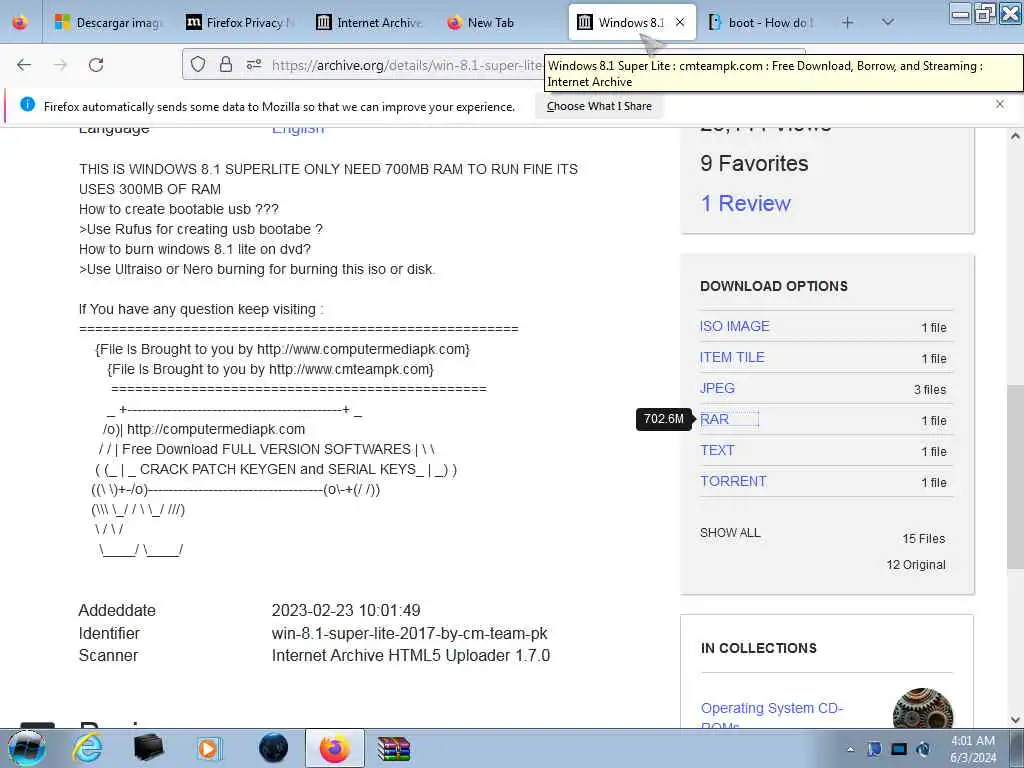
Task: Open the tracking protection shield icon
Action: pyautogui.click(x=198, y=64)
